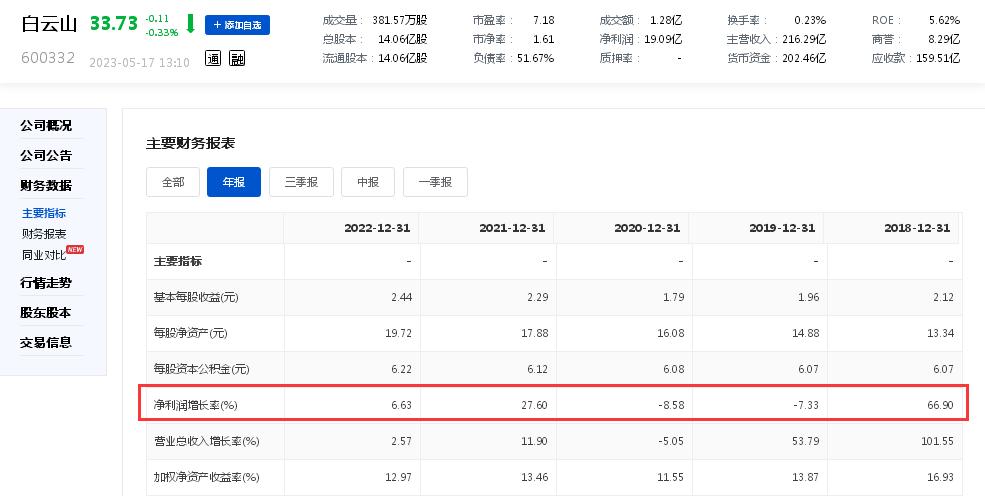Click the 商誉 8.29亿 value

pos(944,40)
